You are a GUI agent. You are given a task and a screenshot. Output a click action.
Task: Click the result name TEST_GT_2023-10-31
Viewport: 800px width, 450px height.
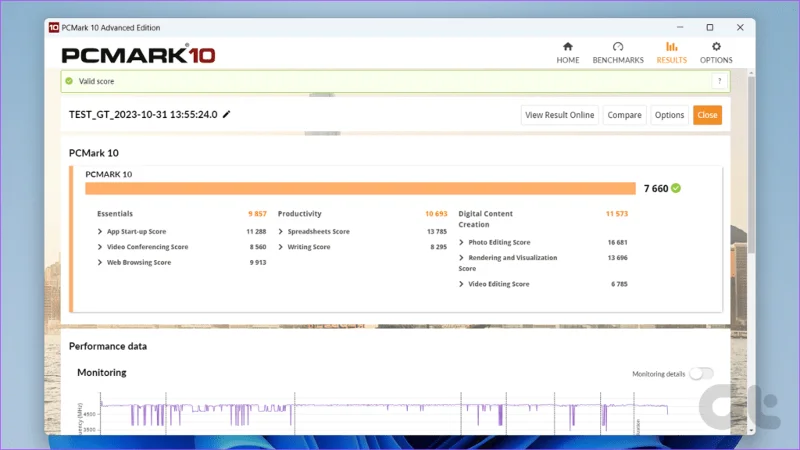pyautogui.click(x=143, y=114)
